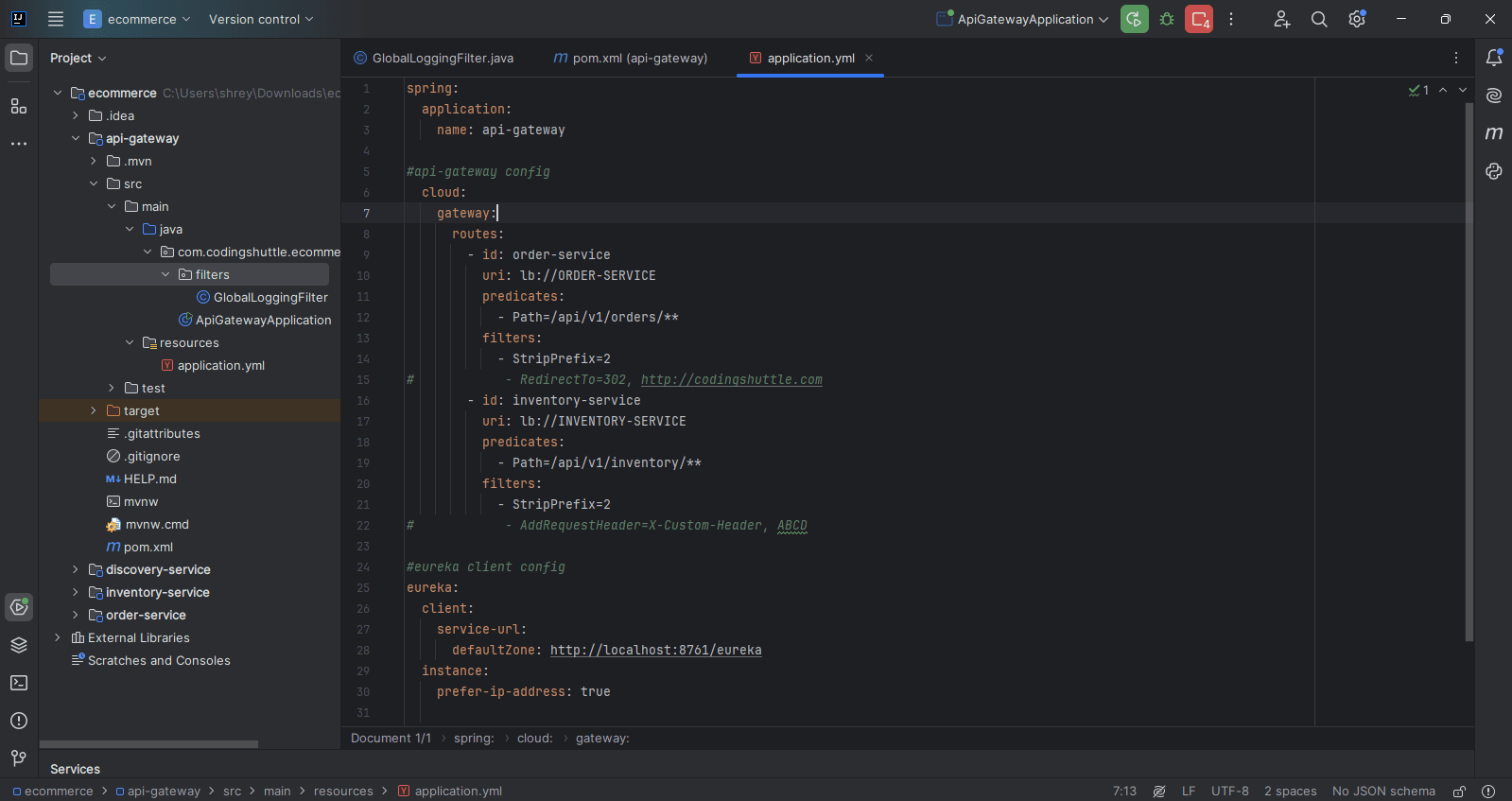Close the application.yml tab
Image resolution: width=1512 pixels, height=801 pixels.
869,58
